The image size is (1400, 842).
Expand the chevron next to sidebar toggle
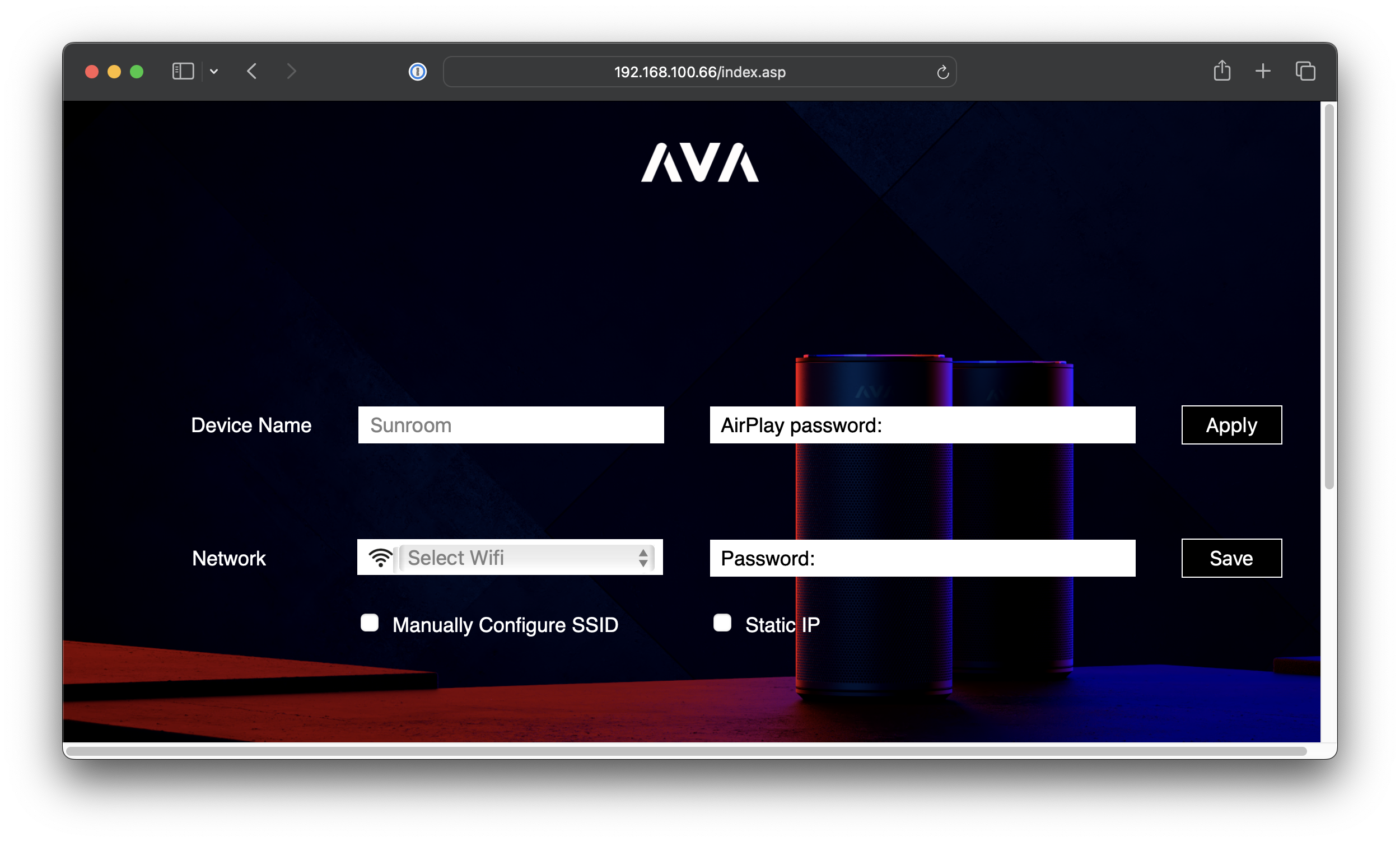[214, 71]
